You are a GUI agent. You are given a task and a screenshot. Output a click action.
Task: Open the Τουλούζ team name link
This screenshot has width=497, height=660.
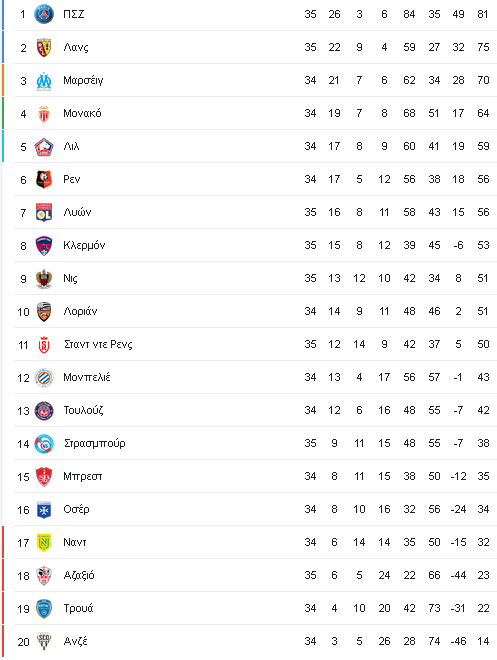coord(83,410)
